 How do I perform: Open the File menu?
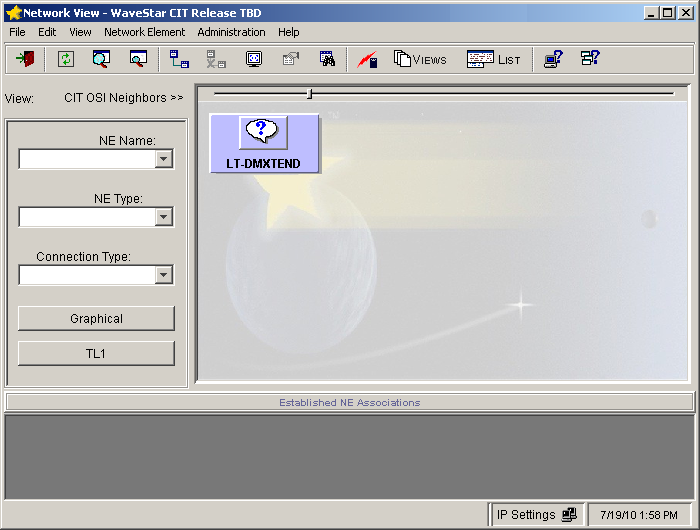pos(17,32)
